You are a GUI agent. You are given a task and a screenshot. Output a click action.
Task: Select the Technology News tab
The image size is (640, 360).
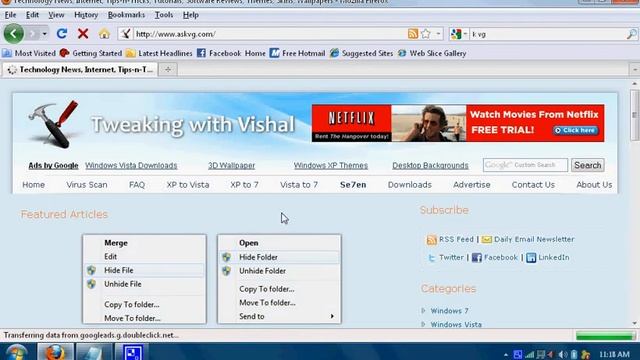click(x=80, y=70)
